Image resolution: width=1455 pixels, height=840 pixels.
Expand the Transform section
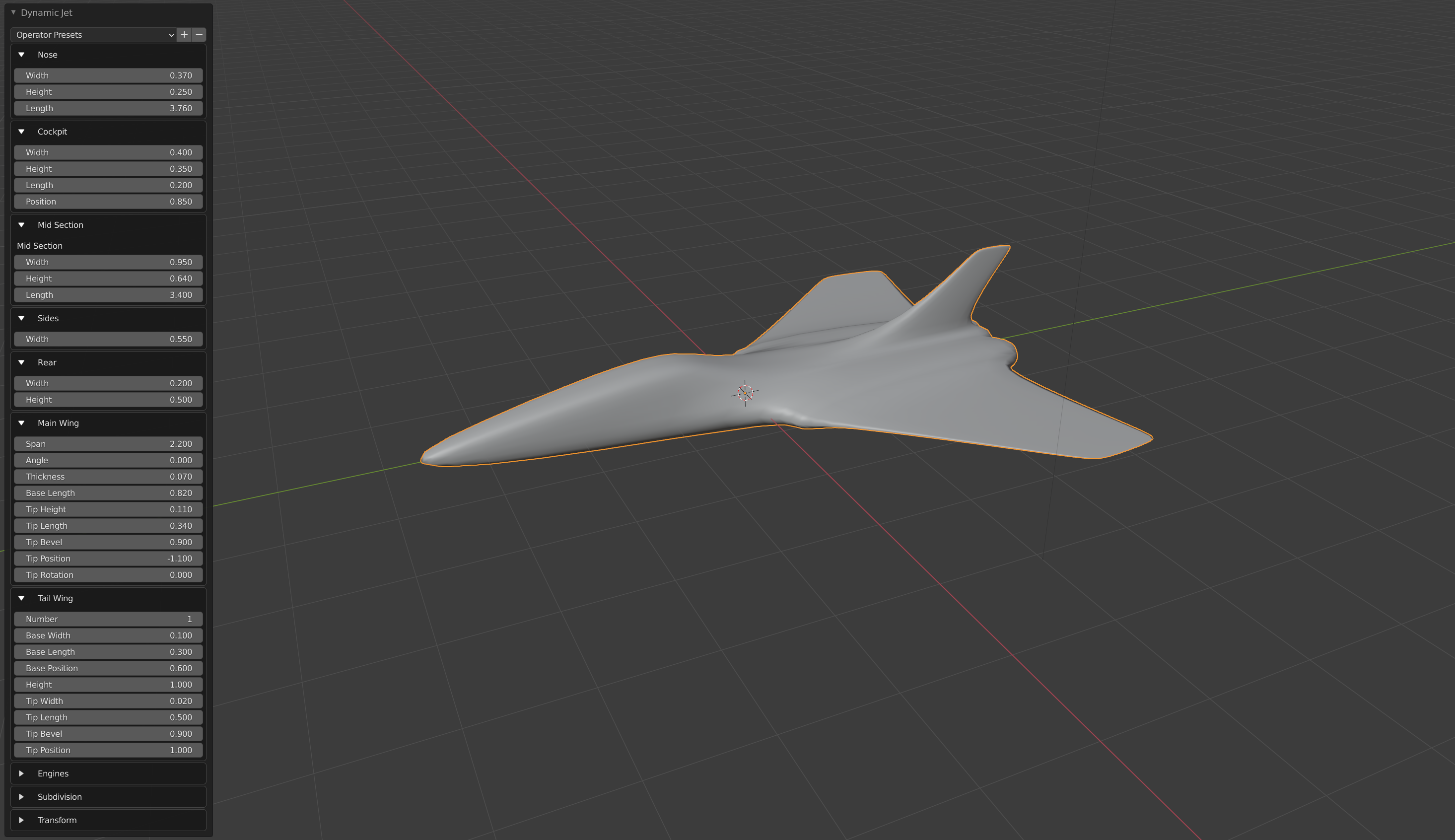(21, 820)
